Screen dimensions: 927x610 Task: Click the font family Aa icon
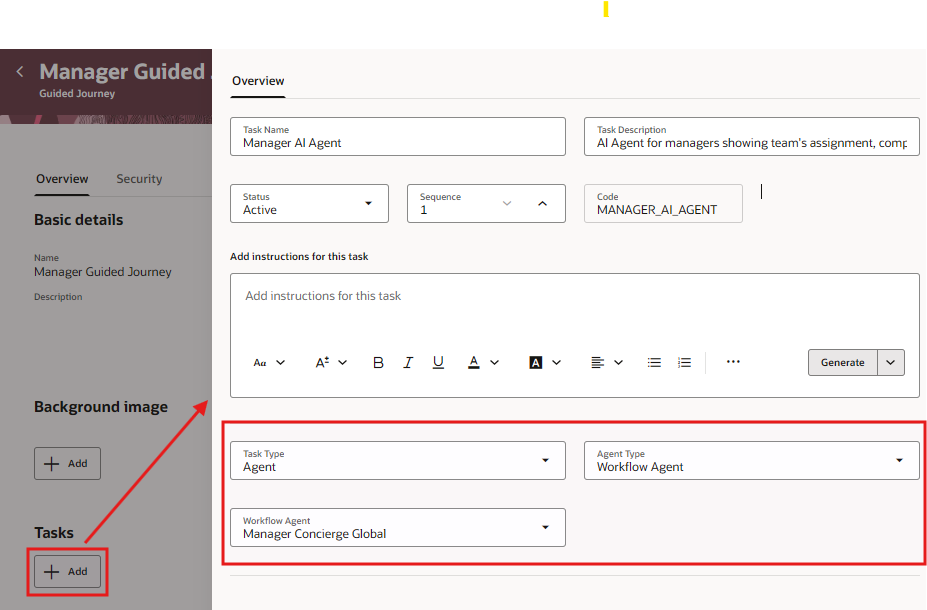[260, 362]
